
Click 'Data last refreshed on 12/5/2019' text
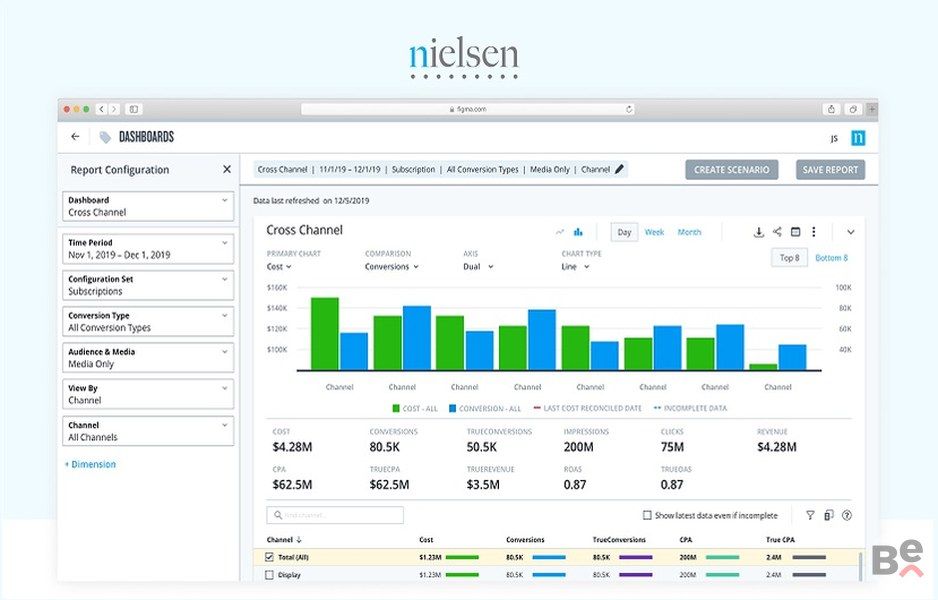311,201
